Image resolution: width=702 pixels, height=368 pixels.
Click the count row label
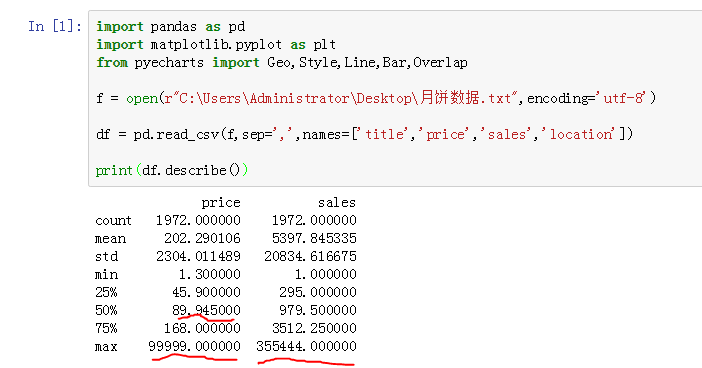[x=113, y=220]
